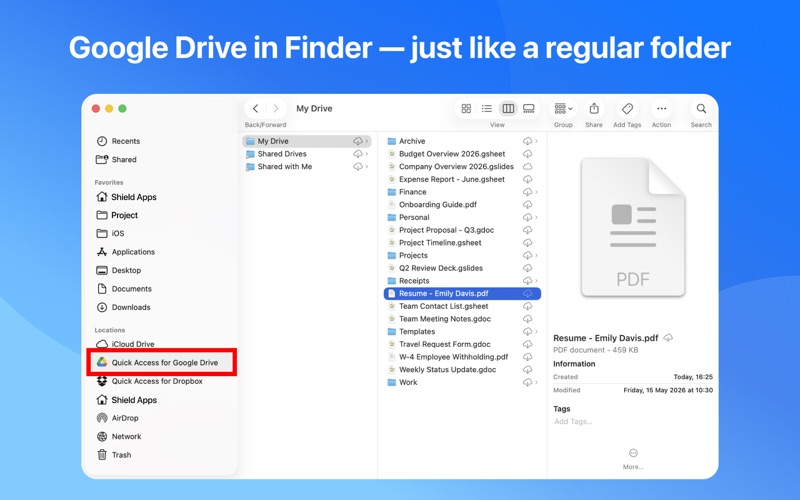Switch to column view
Image resolution: width=800 pixels, height=500 pixels.
coord(508,108)
